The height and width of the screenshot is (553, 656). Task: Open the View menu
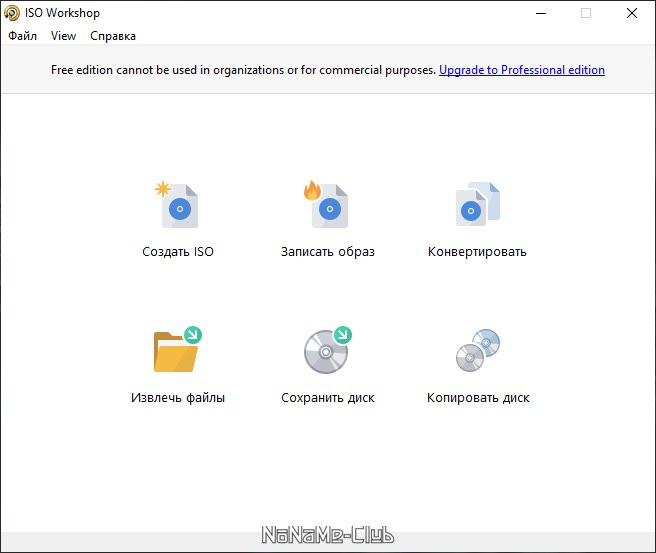tap(63, 36)
